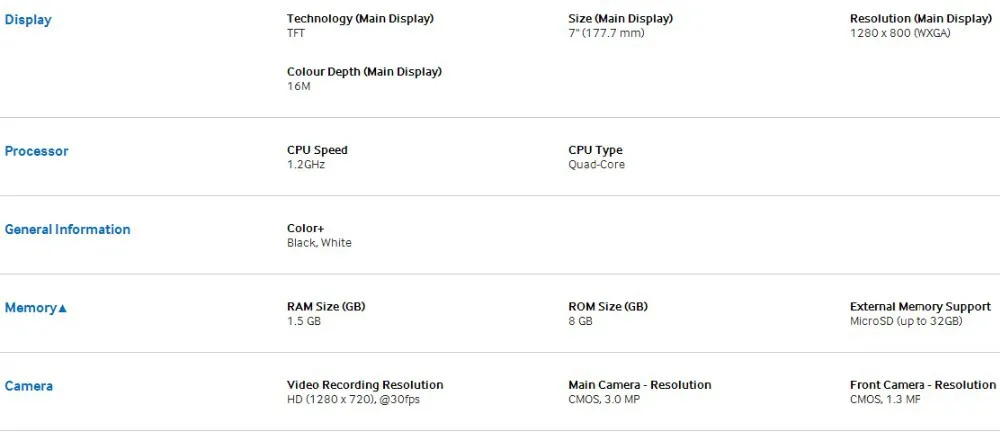Click the Technology (Main Display) label

[x=360, y=19]
